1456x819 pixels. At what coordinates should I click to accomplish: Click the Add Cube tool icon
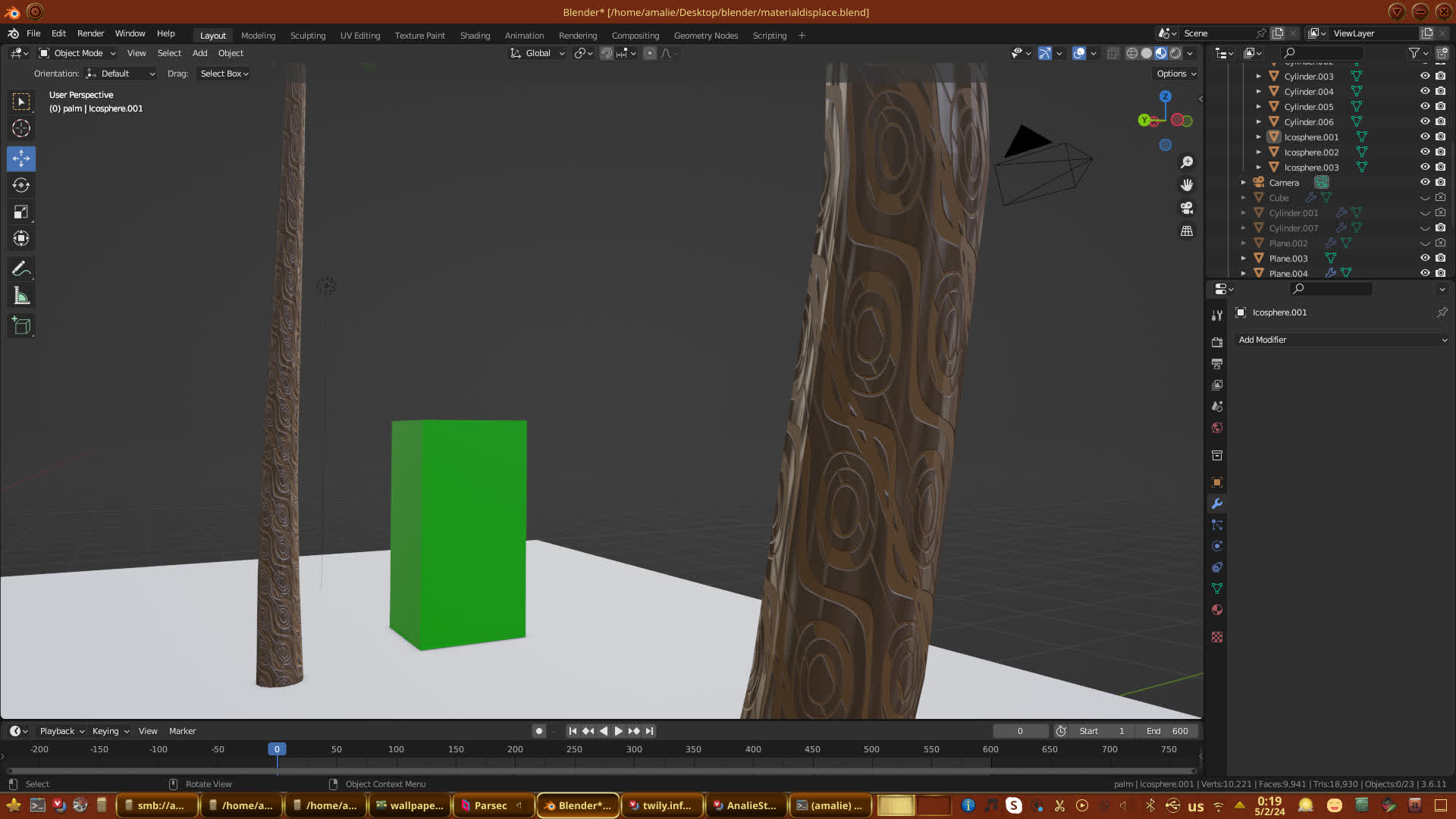coord(21,326)
